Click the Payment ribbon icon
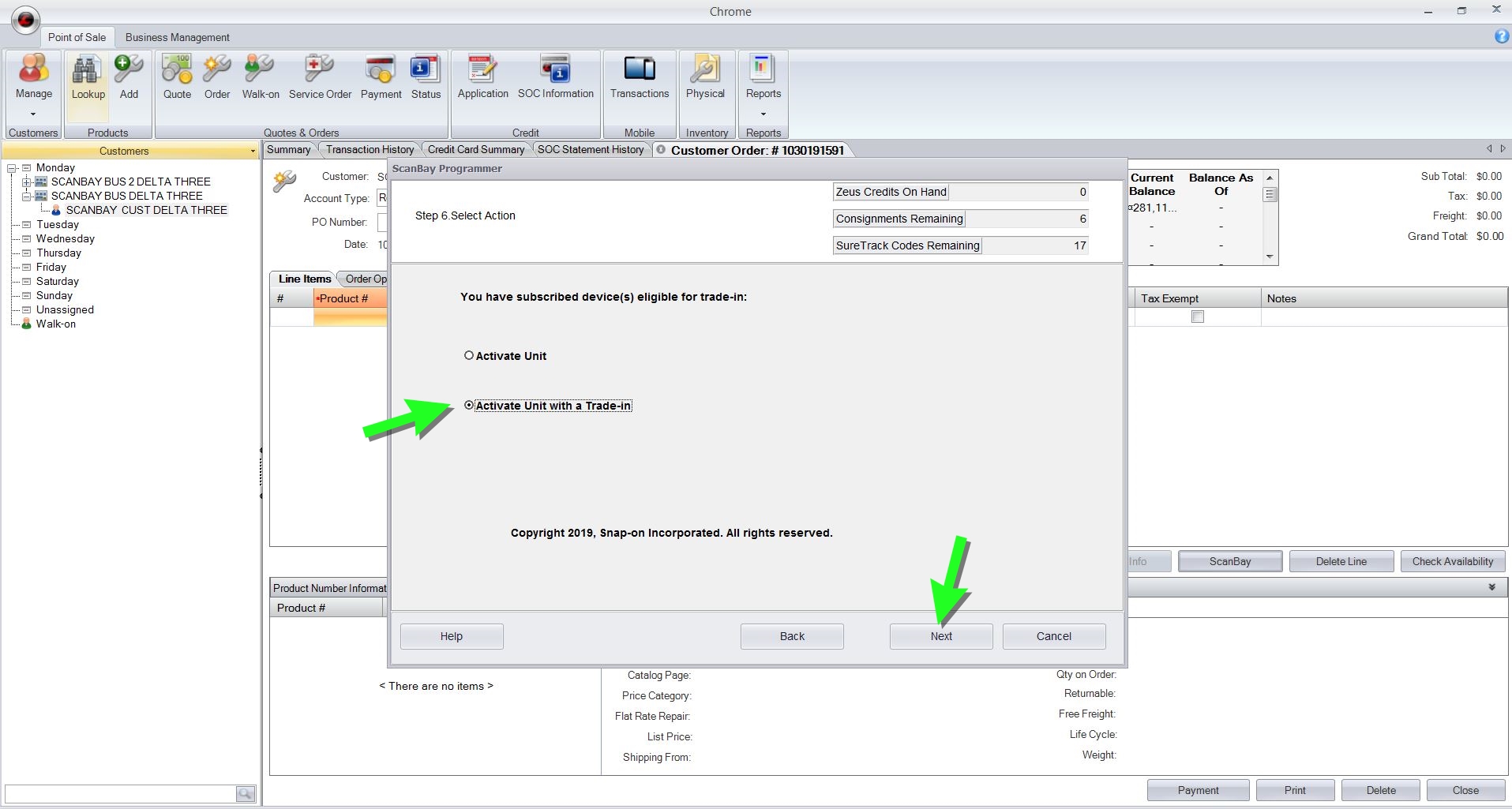 click(x=381, y=71)
